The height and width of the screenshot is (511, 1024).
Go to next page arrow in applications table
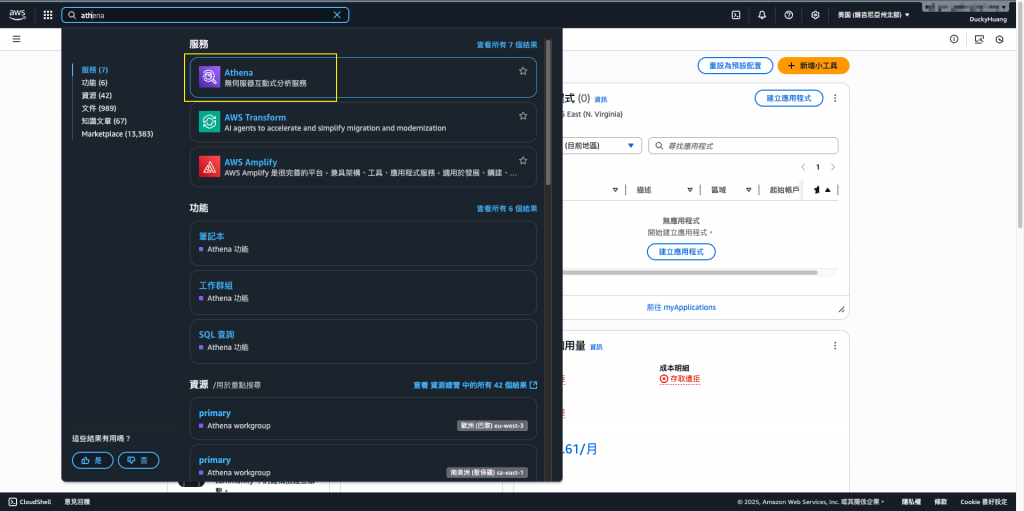tap(833, 167)
